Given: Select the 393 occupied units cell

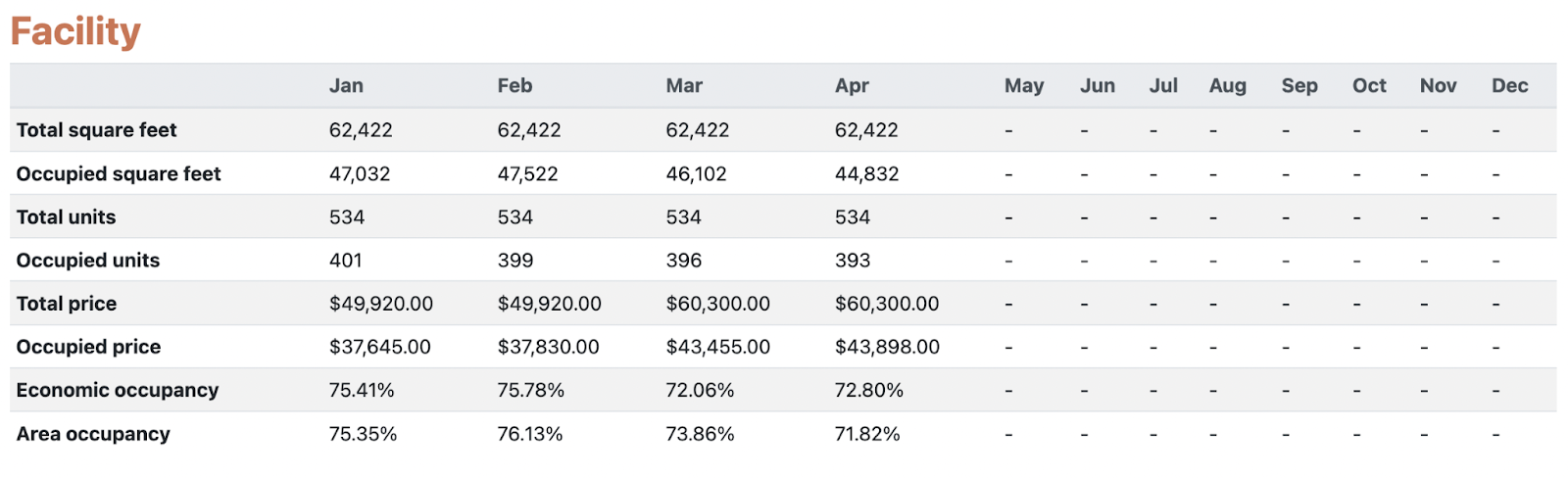Looking at the screenshot, I should 853,261.
